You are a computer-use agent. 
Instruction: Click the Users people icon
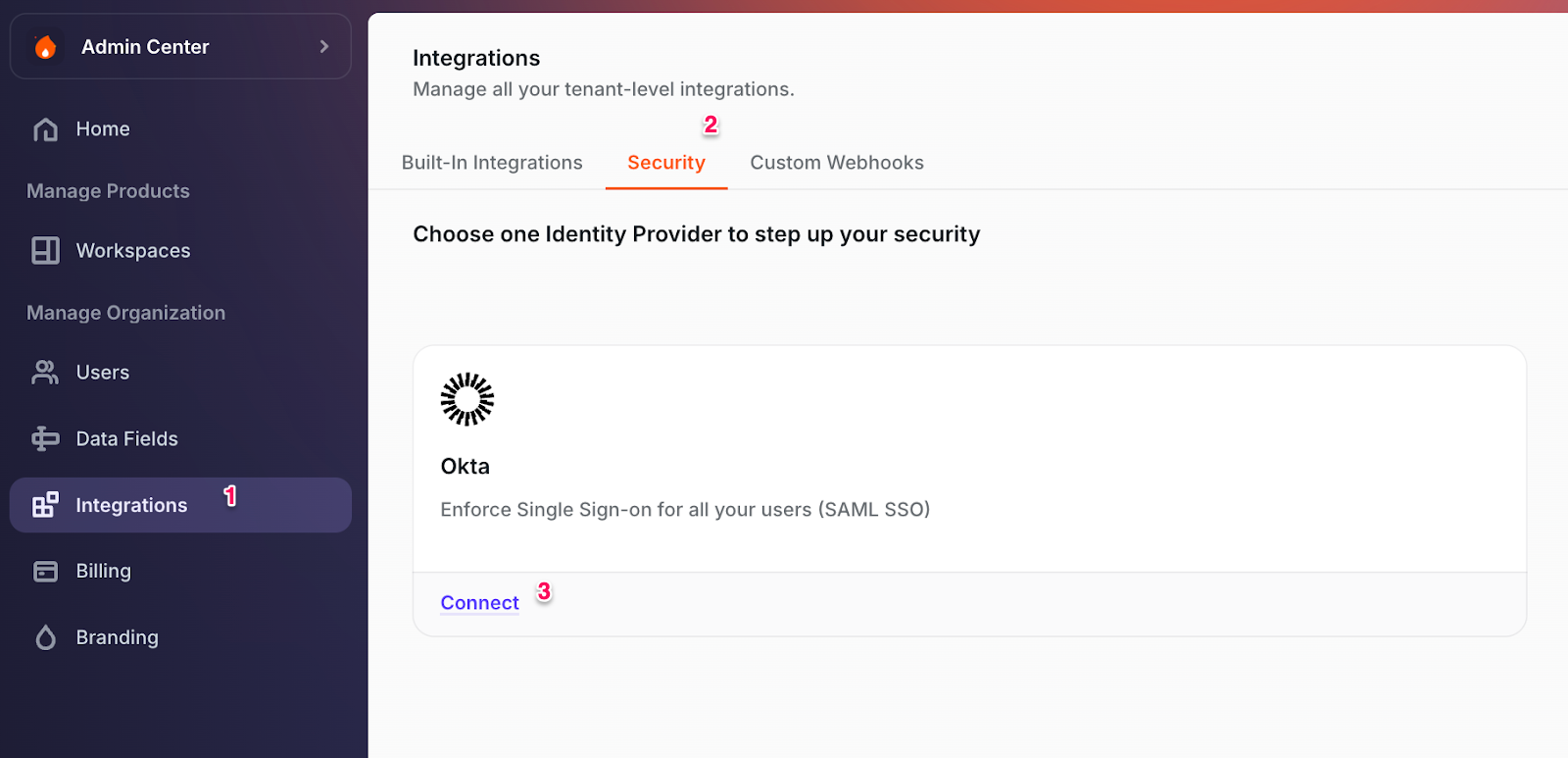45,373
